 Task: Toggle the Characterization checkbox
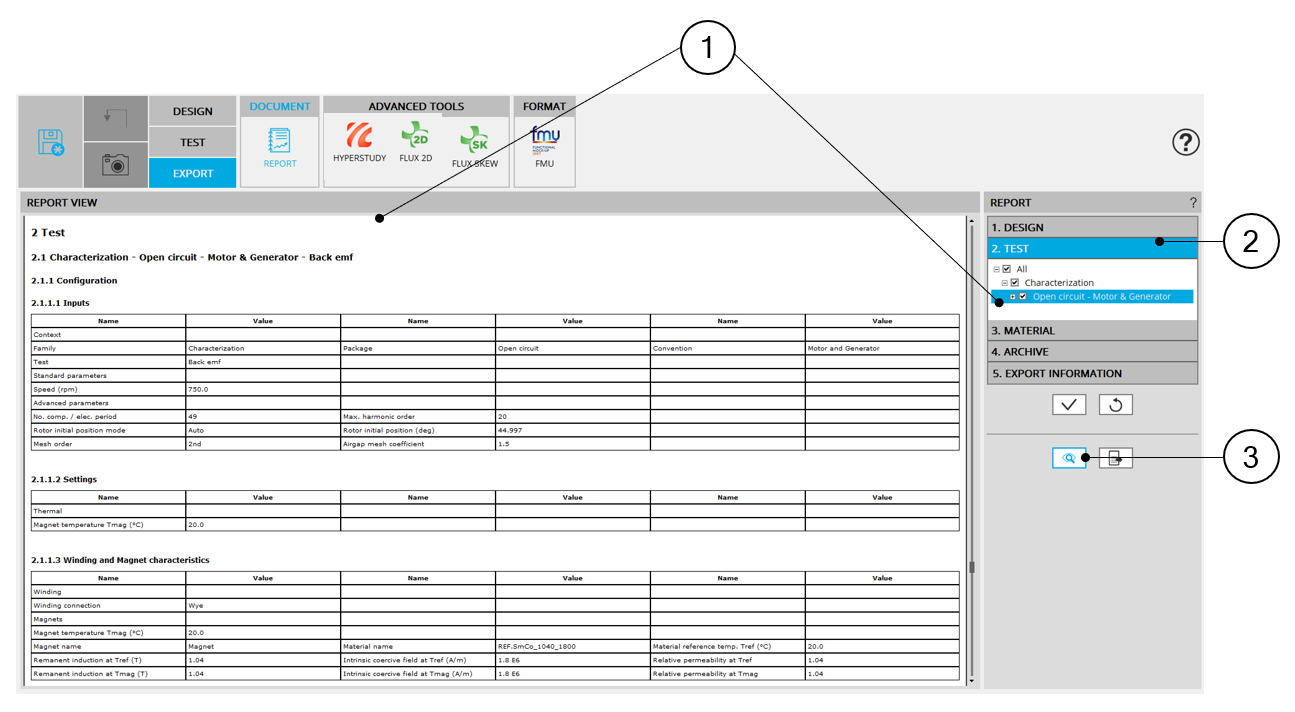click(1015, 283)
